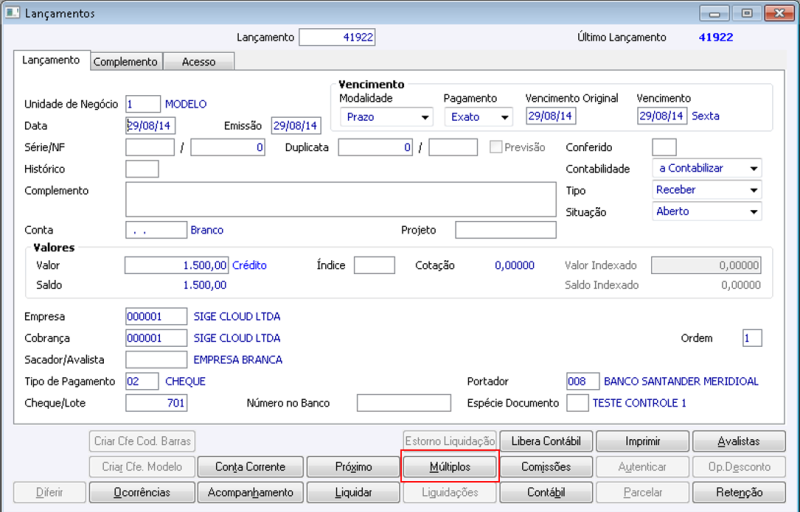Click the Liquidar button
The width and height of the screenshot is (800, 512).
353,492
